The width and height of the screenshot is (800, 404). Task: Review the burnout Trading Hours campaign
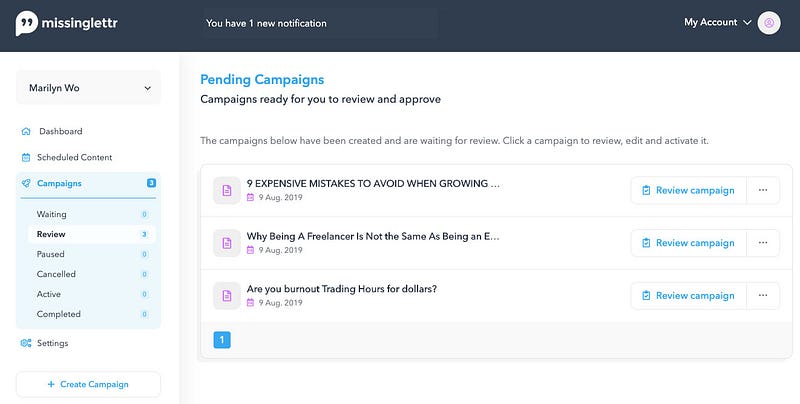[x=688, y=295]
